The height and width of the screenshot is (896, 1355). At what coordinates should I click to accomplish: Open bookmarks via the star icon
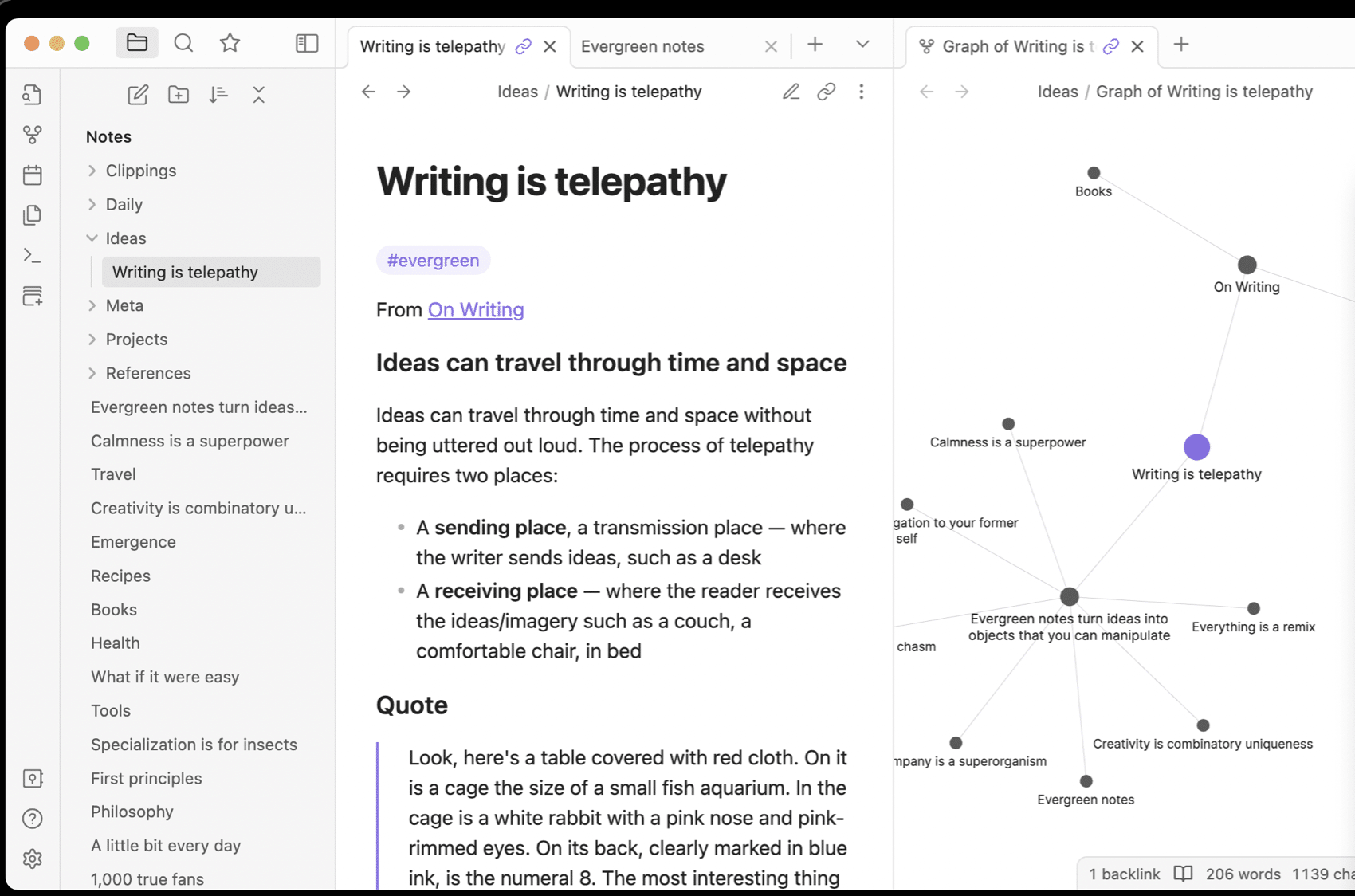[x=229, y=43]
